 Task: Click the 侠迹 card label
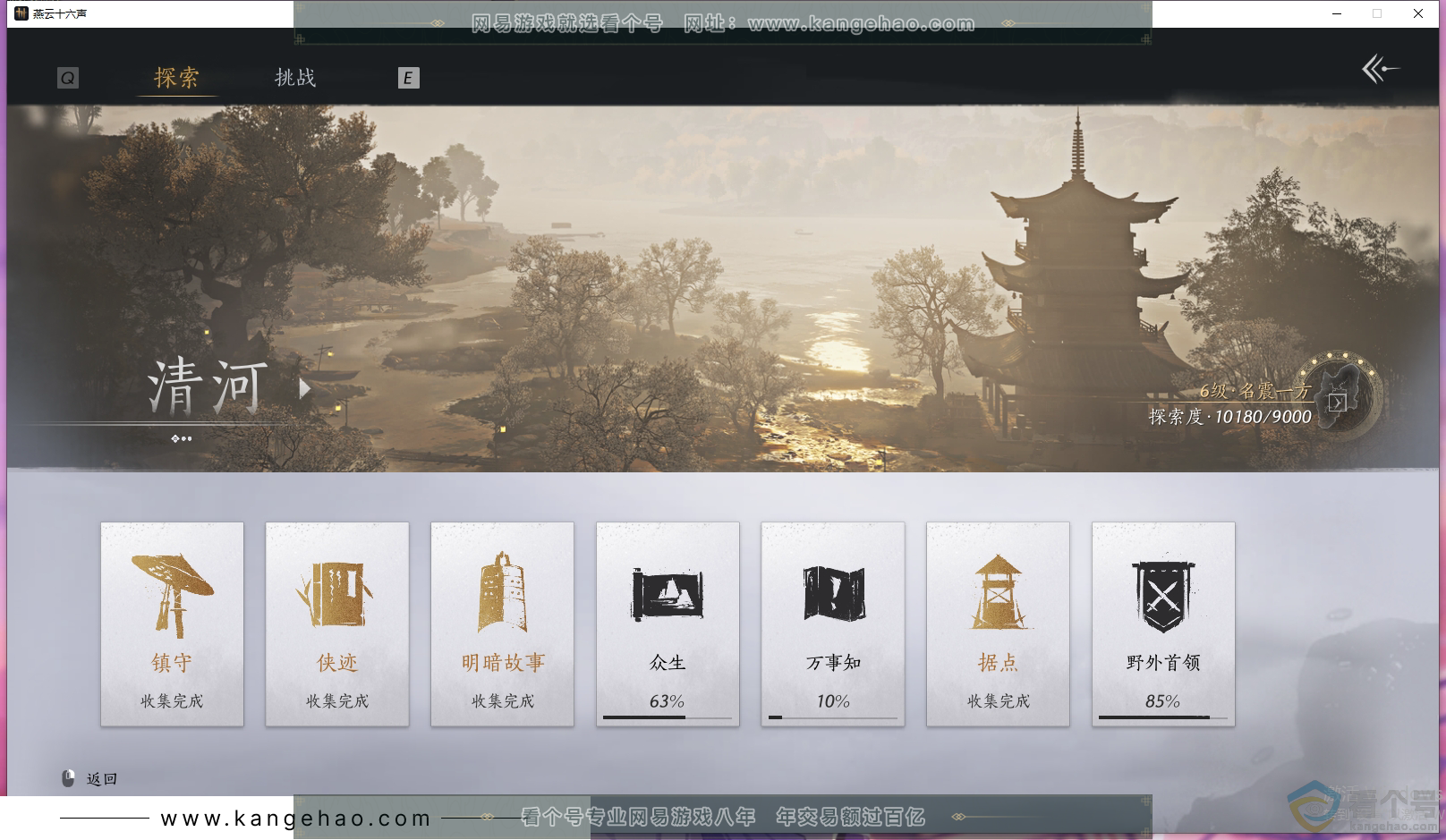point(337,663)
